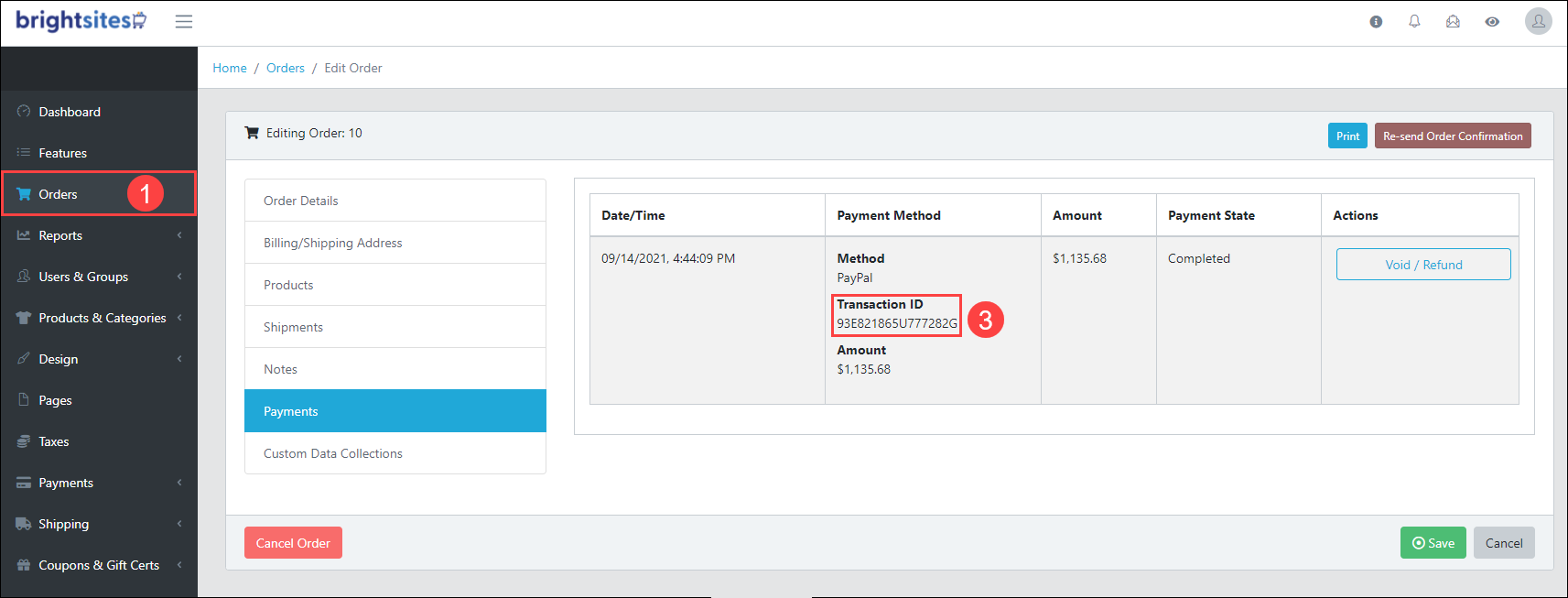Click the brightsites logo
This screenshot has width=1568, height=598.
(x=81, y=20)
